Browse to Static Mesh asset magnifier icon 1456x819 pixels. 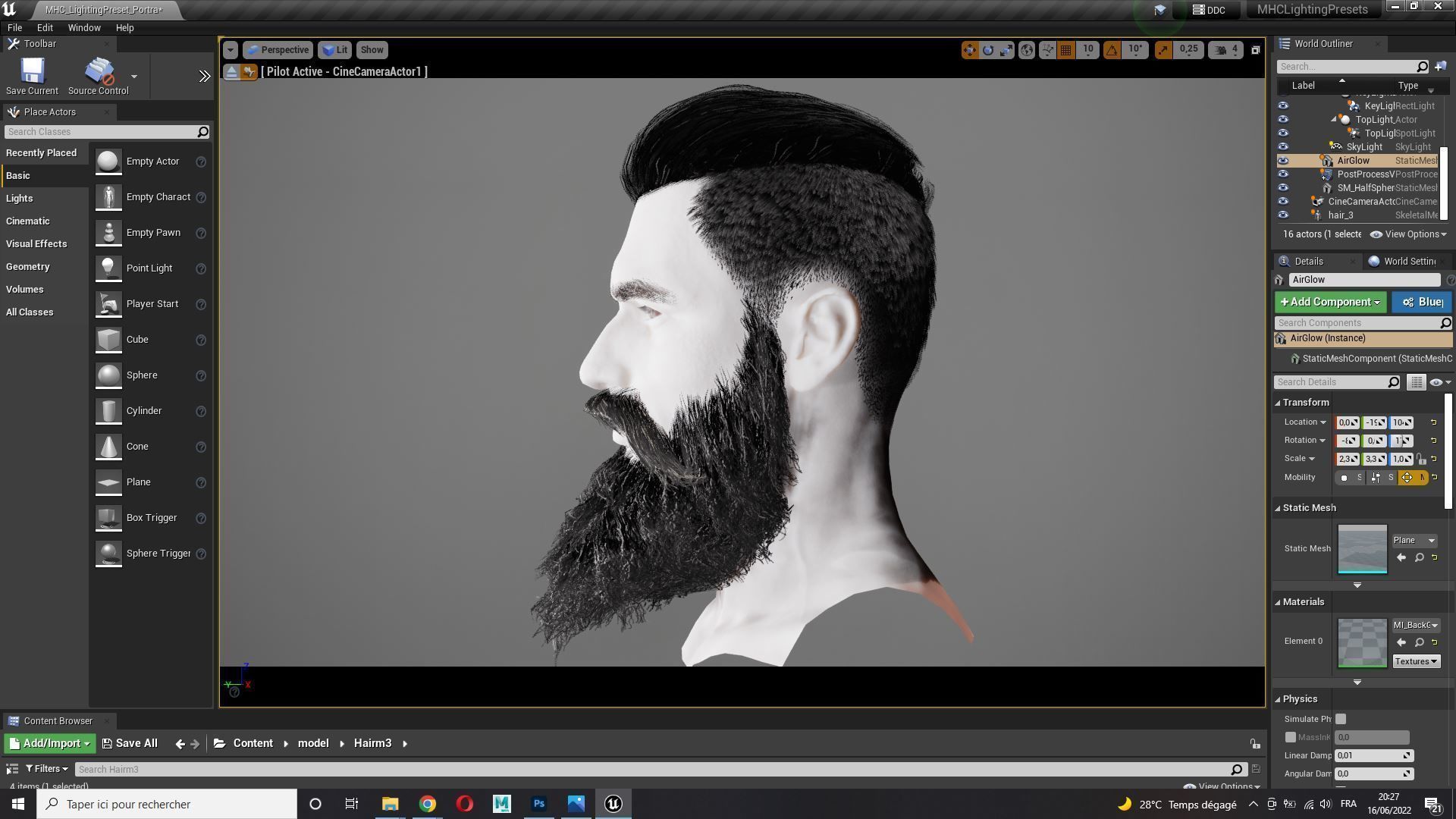(x=1419, y=558)
